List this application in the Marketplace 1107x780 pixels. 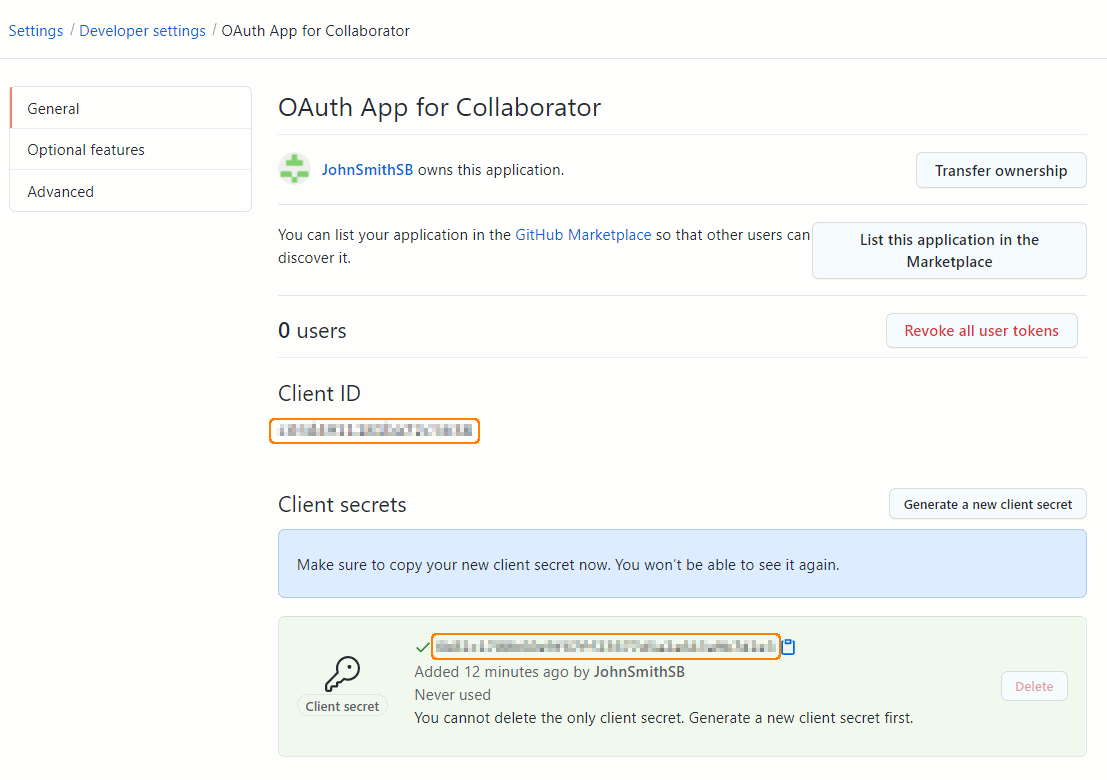point(948,250)
